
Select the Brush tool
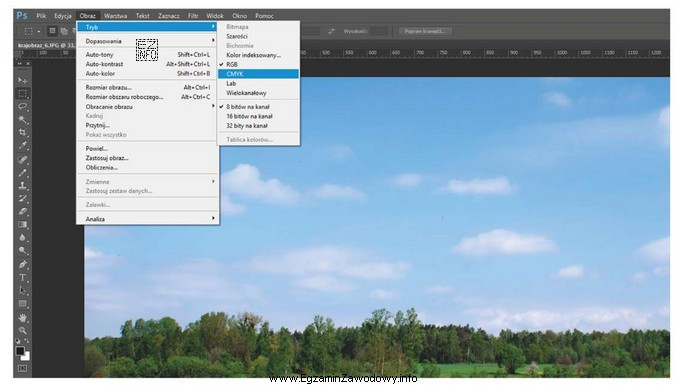coord(23,172)
